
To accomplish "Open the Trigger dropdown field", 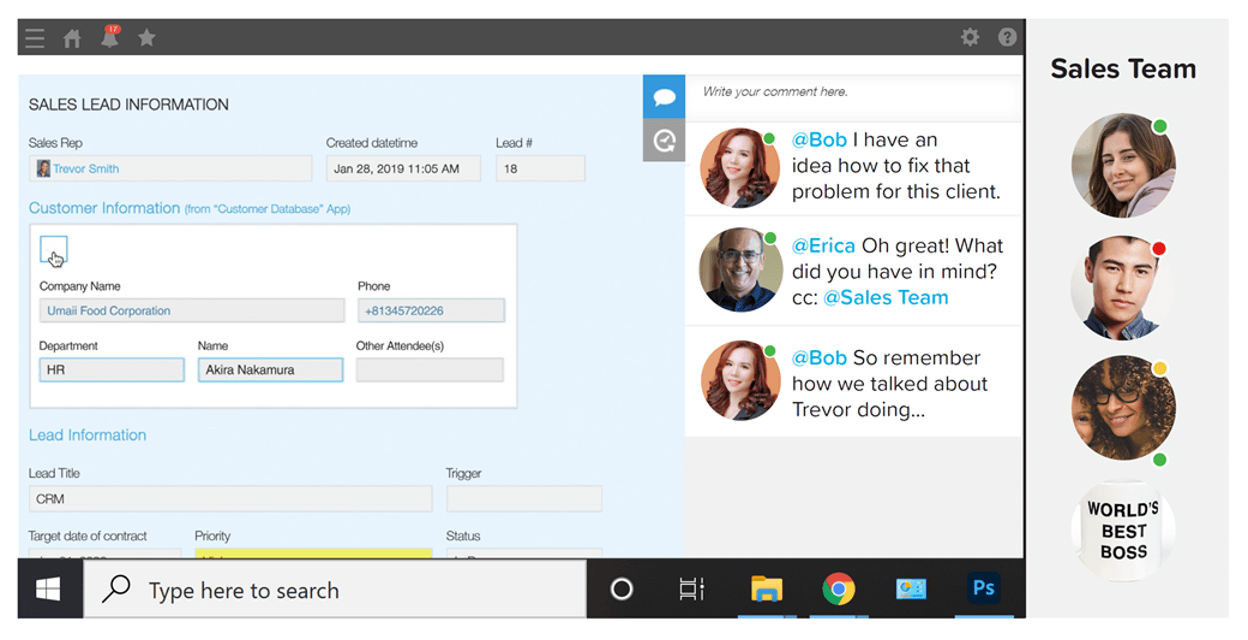I will [x=524, y=499].
